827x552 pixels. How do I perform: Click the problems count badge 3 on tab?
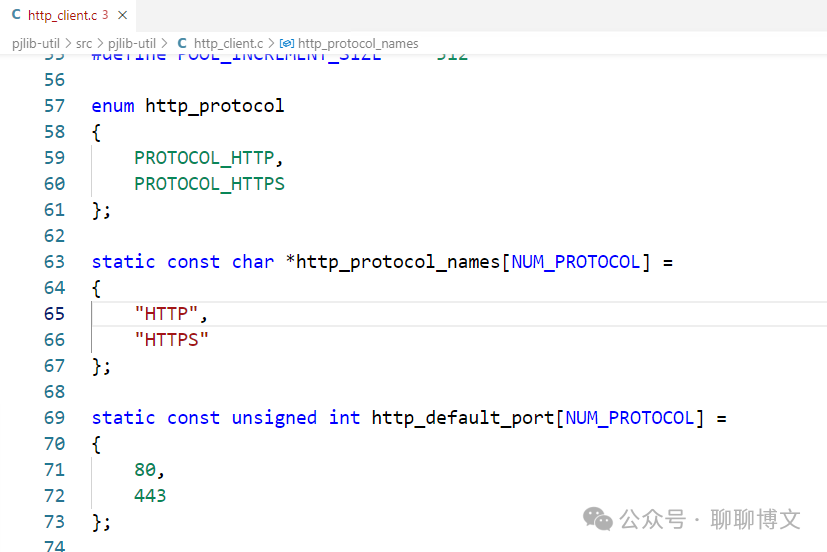point(105,15)
